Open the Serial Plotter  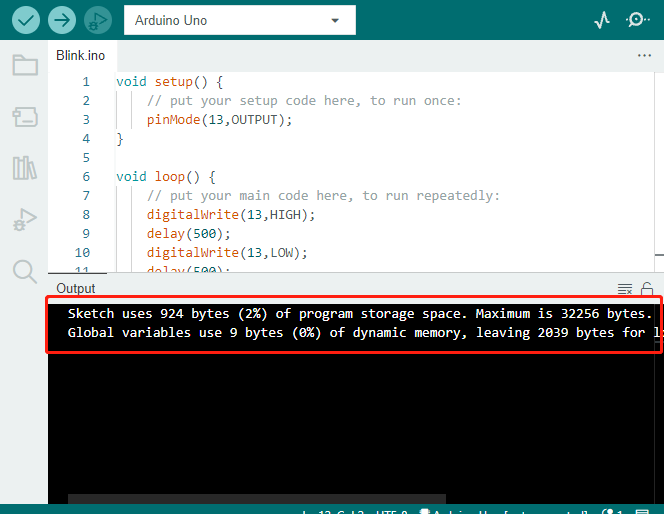pos(602,20)
